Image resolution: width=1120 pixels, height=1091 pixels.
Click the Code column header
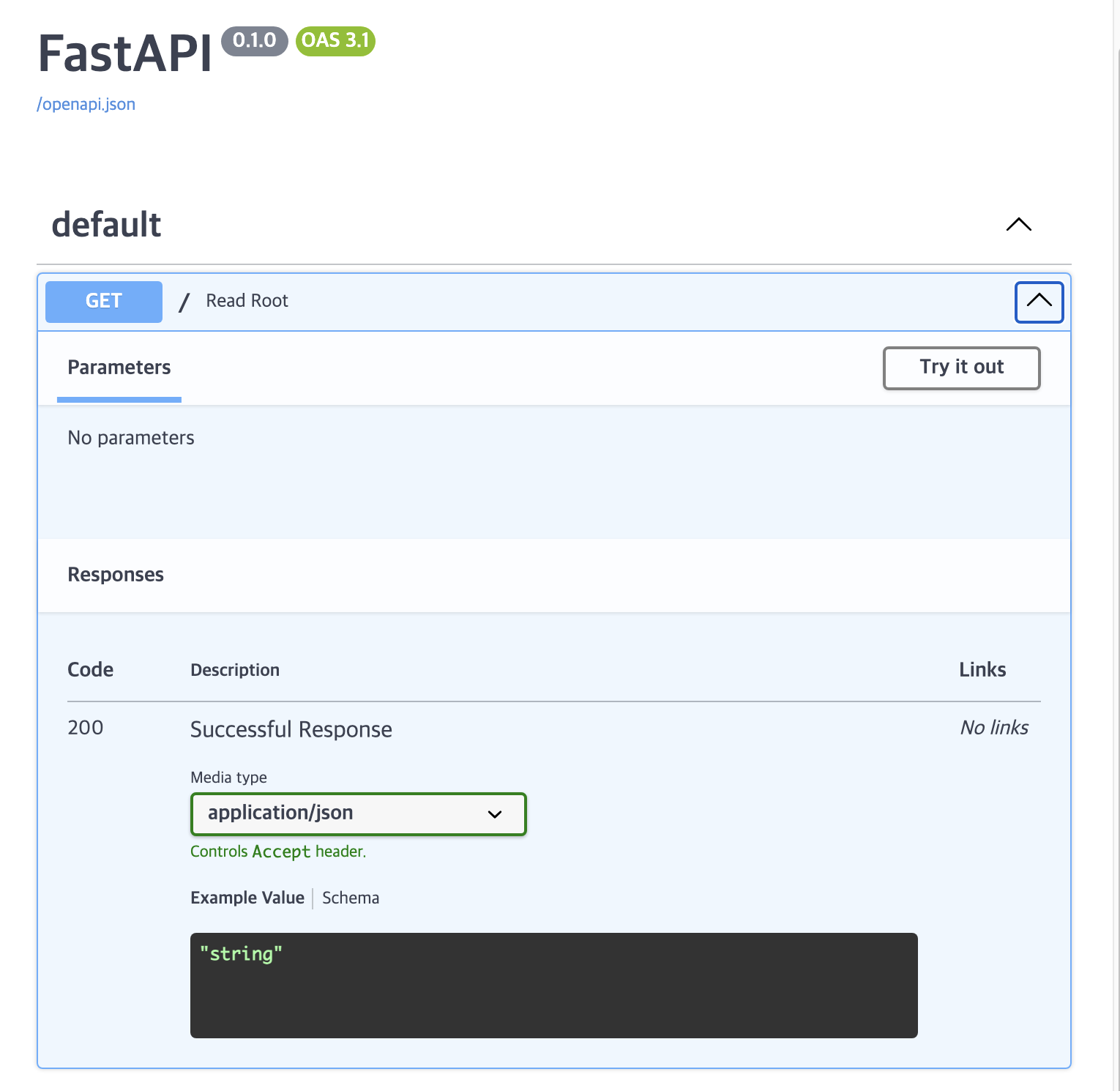(91, 670)
